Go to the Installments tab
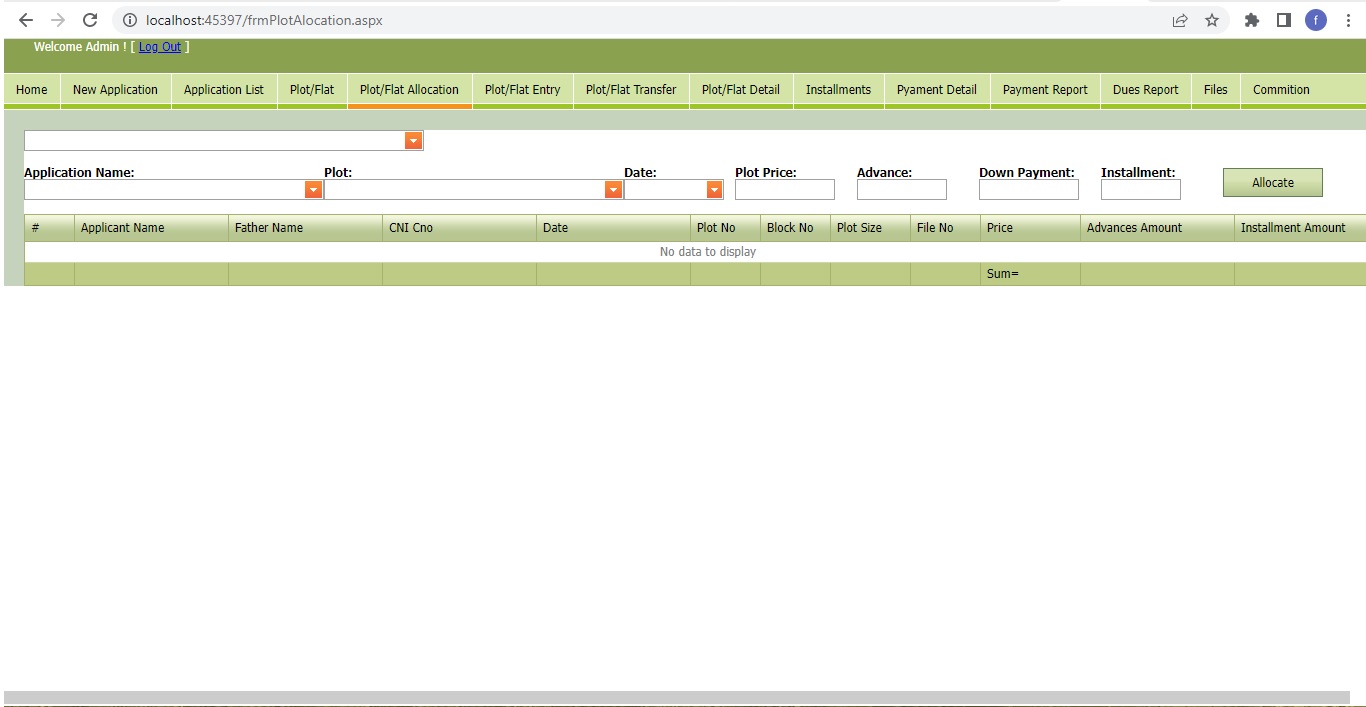1366x707 pixels. [x=838, y=90]
